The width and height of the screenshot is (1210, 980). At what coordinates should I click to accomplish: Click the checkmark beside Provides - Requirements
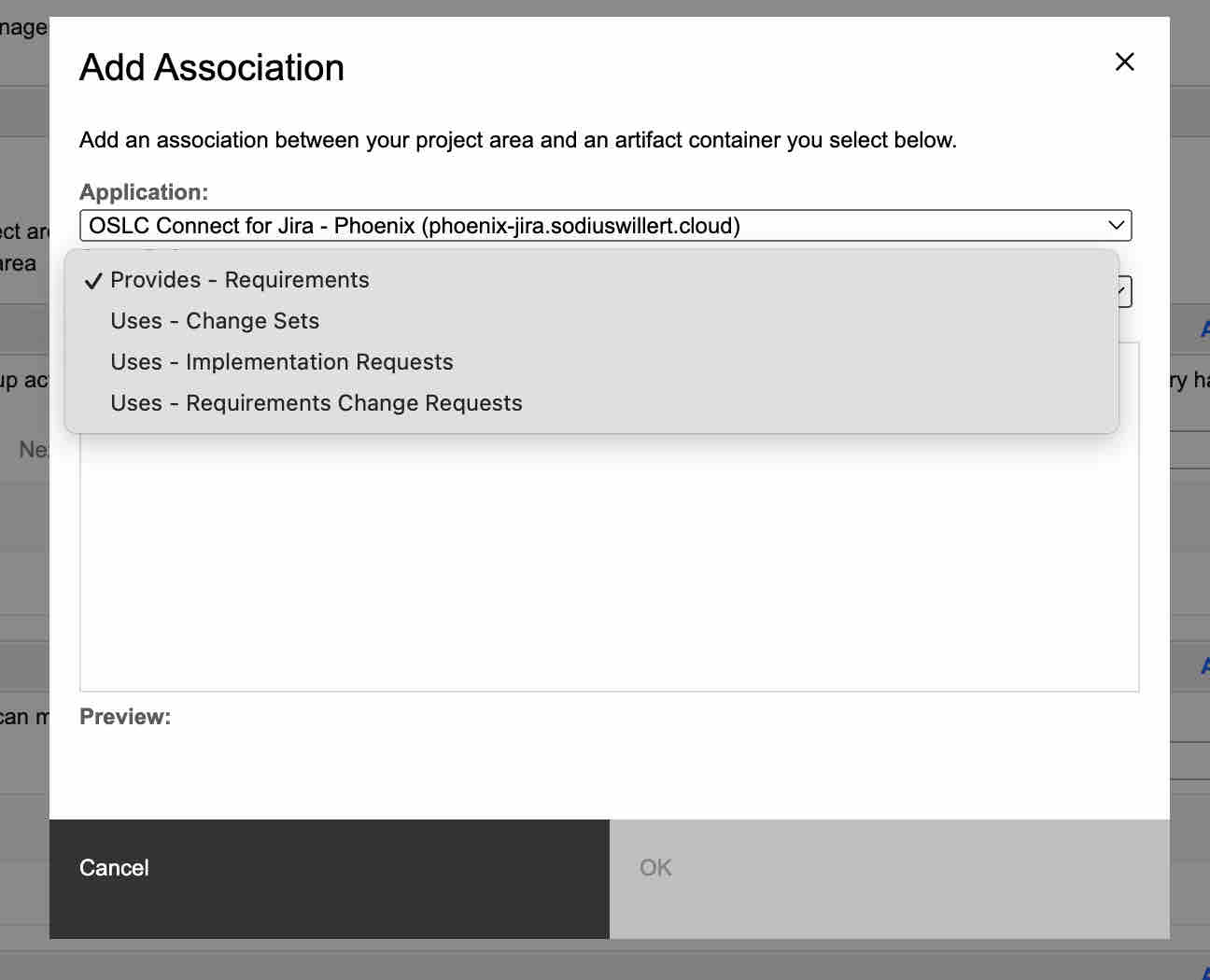coord(92,281)
